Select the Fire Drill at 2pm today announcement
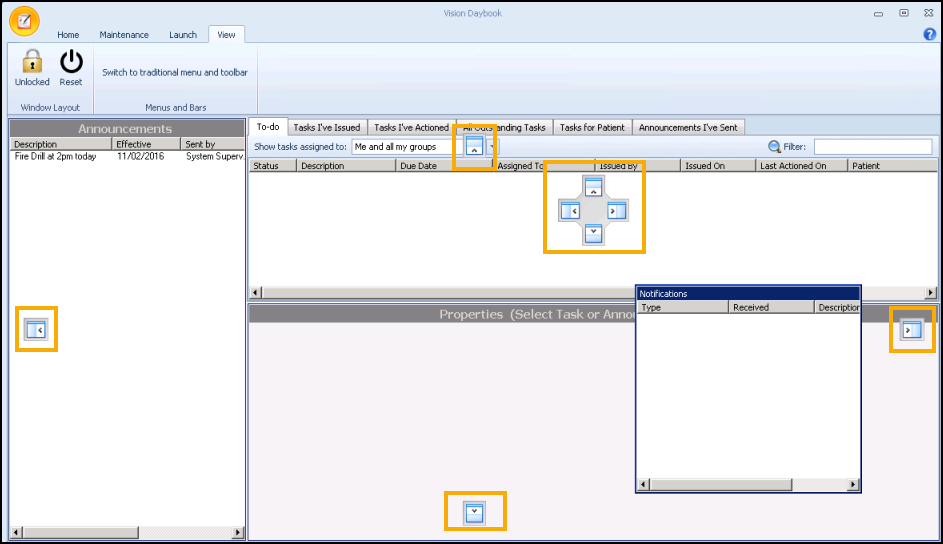 coord(56,156)
